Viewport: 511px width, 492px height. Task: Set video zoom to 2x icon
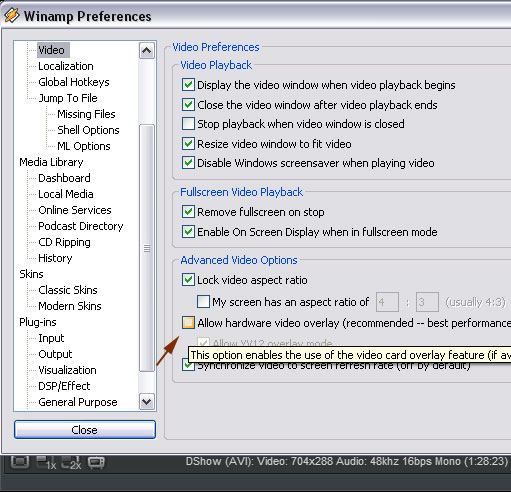(71, 463)
